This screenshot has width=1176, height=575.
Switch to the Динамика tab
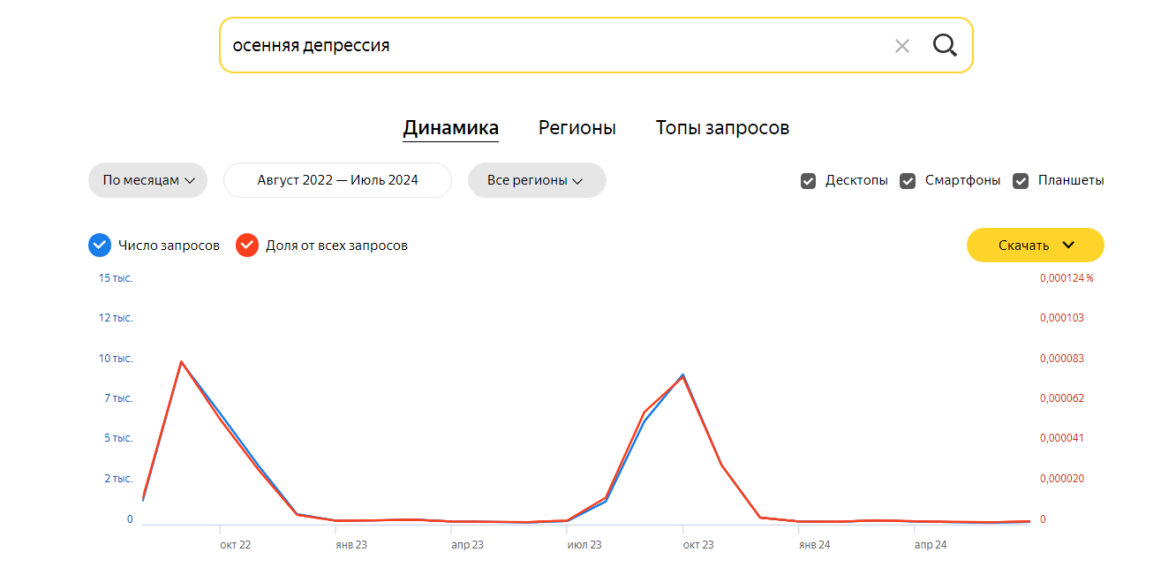click(x=450, y=128)
